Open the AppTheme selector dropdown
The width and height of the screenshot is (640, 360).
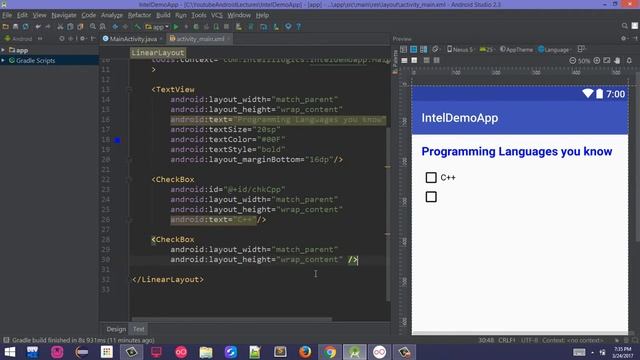pyautogui.click(x=516, y=49)
